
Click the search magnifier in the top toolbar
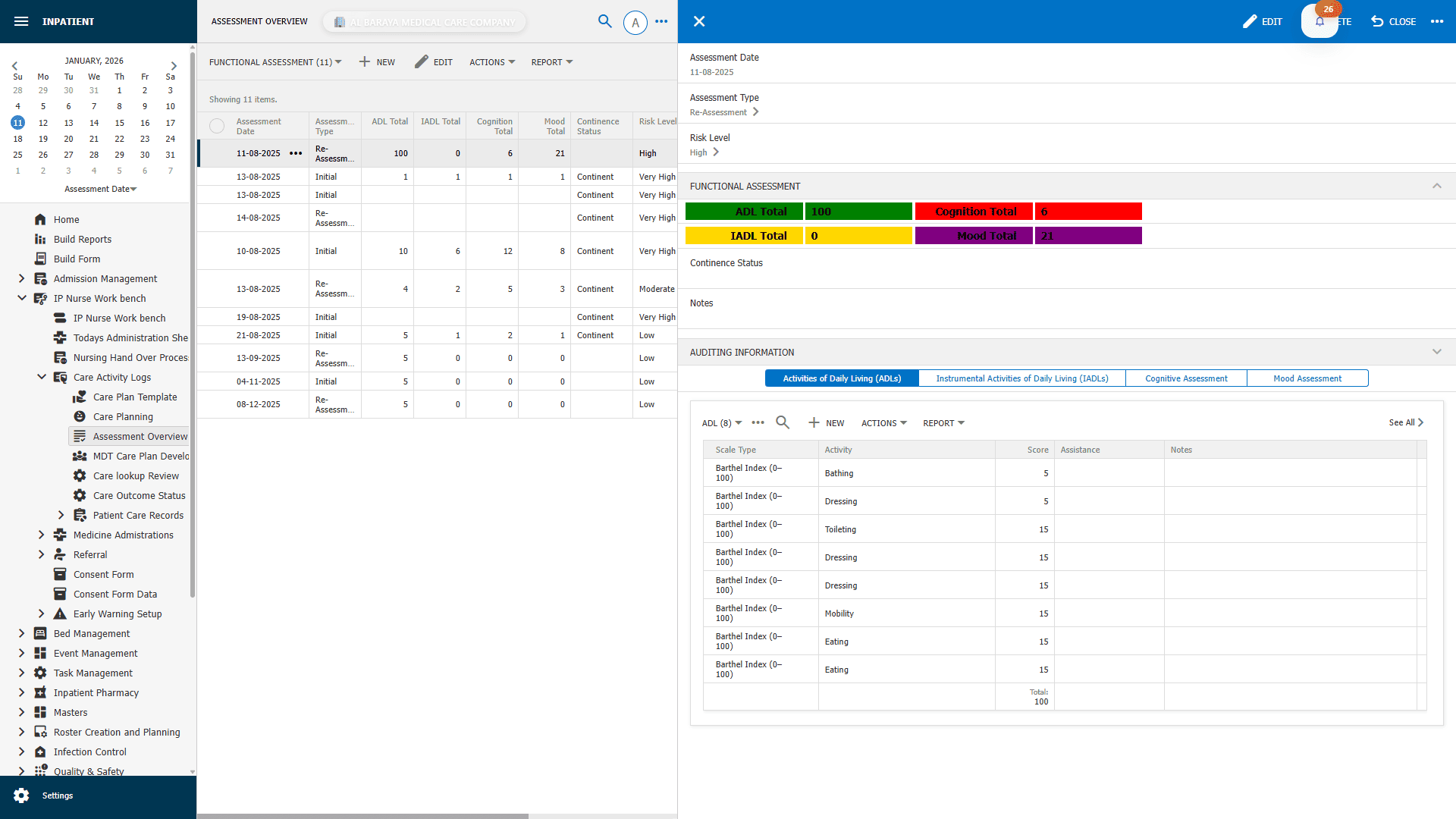click(605, 22)
